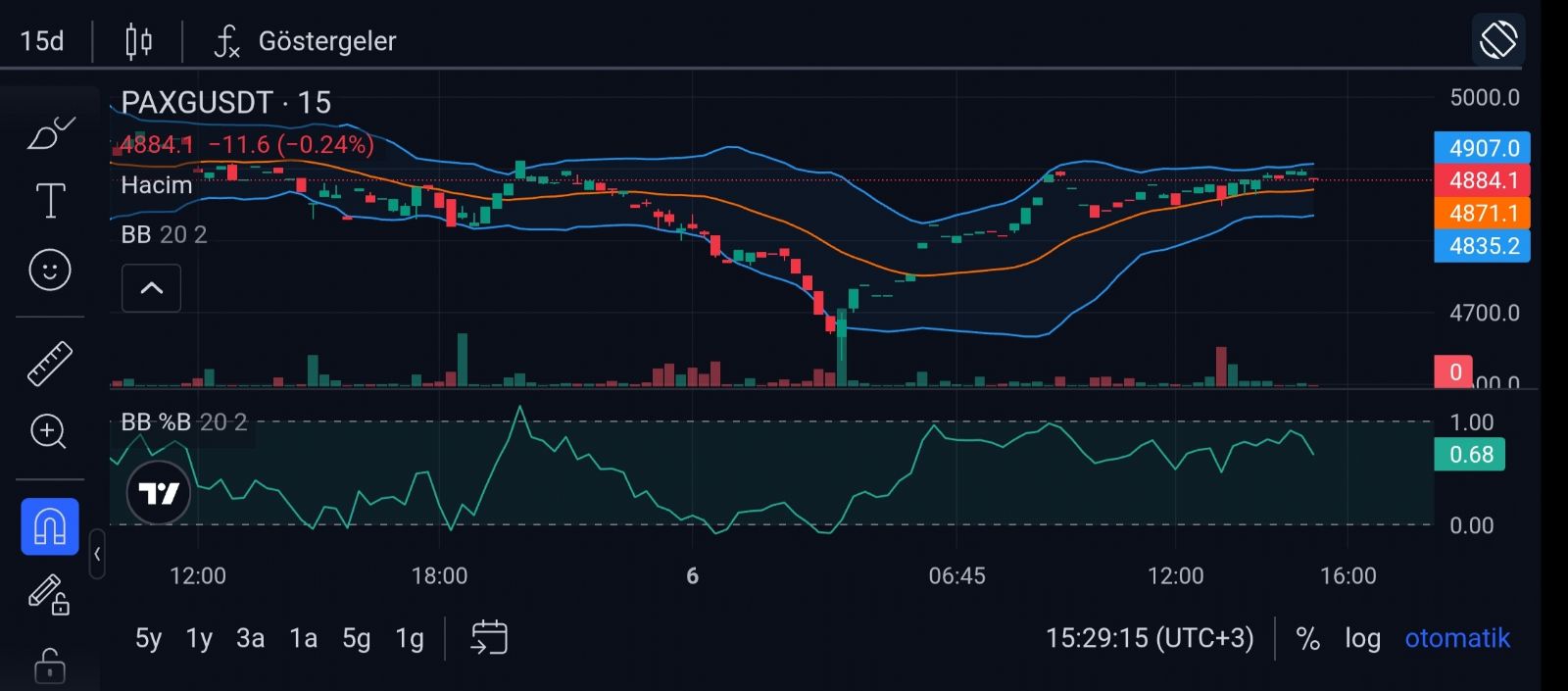Select the ruler measure tool
Image resolution: width=1568 pixels, height=691 pixels.
[50, 363]
